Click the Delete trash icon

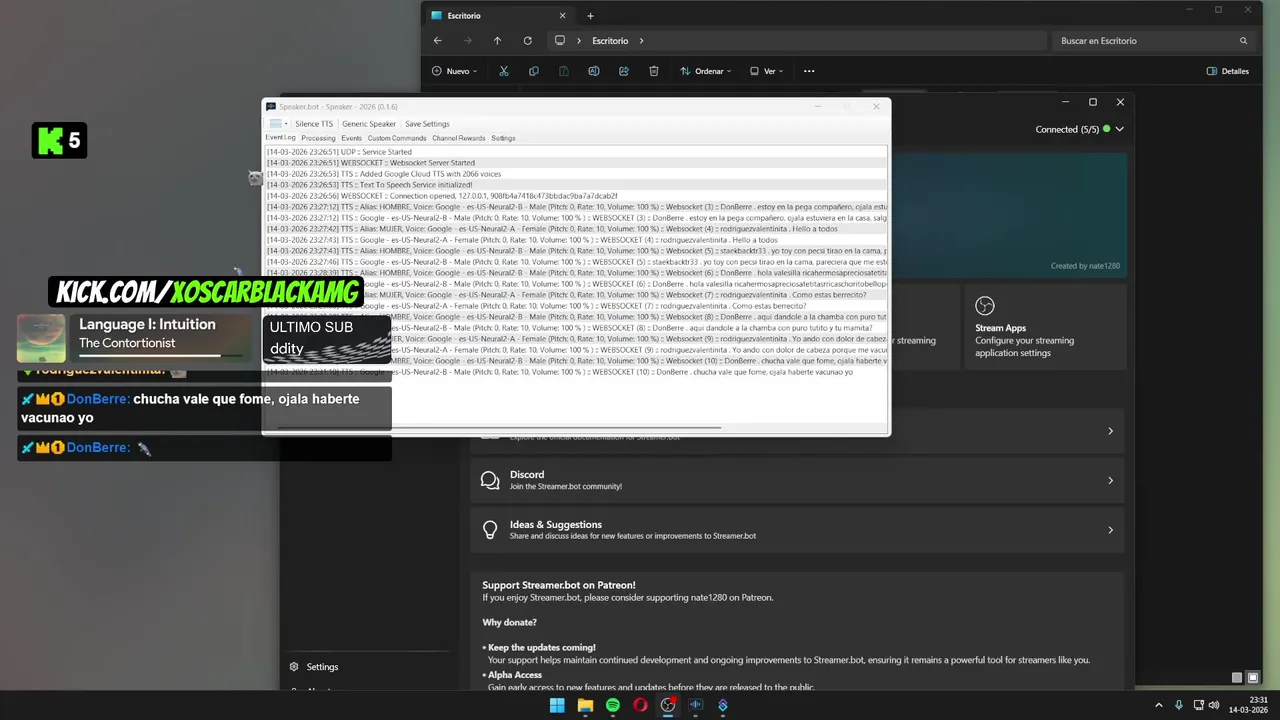pos(654,71)
